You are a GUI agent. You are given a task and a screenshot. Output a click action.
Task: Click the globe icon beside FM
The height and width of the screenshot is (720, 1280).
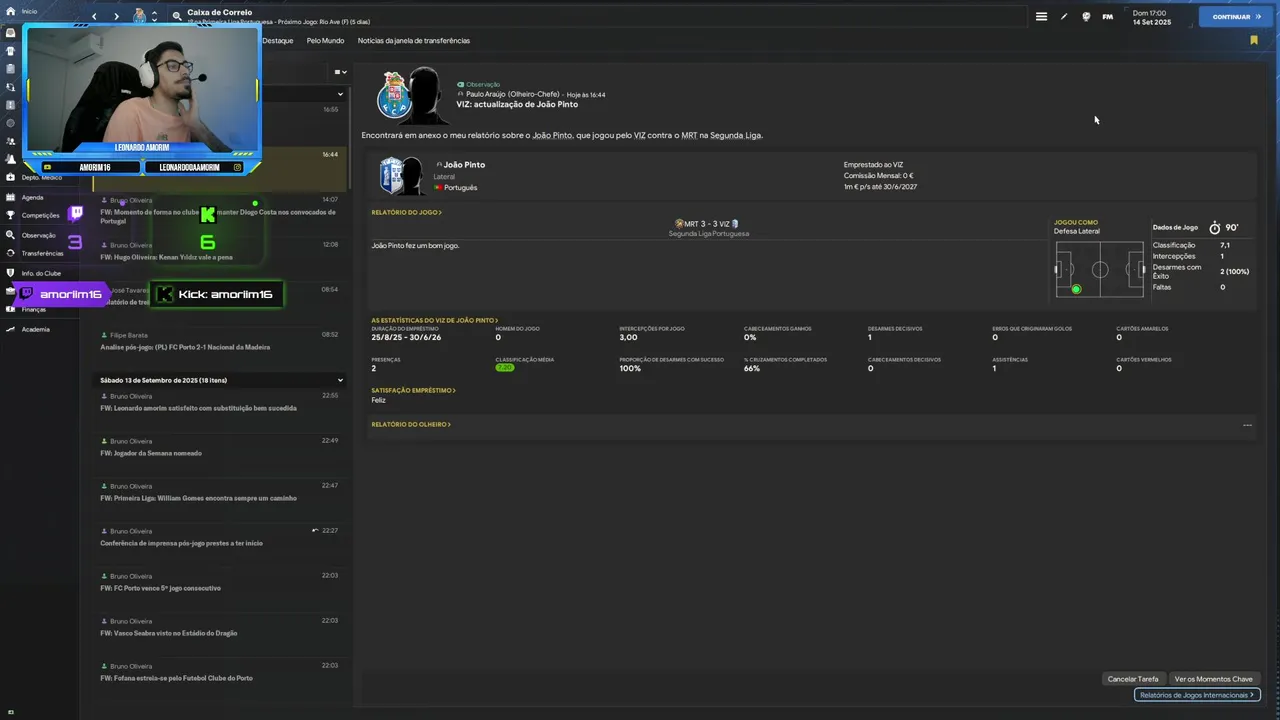[1086, 16]
